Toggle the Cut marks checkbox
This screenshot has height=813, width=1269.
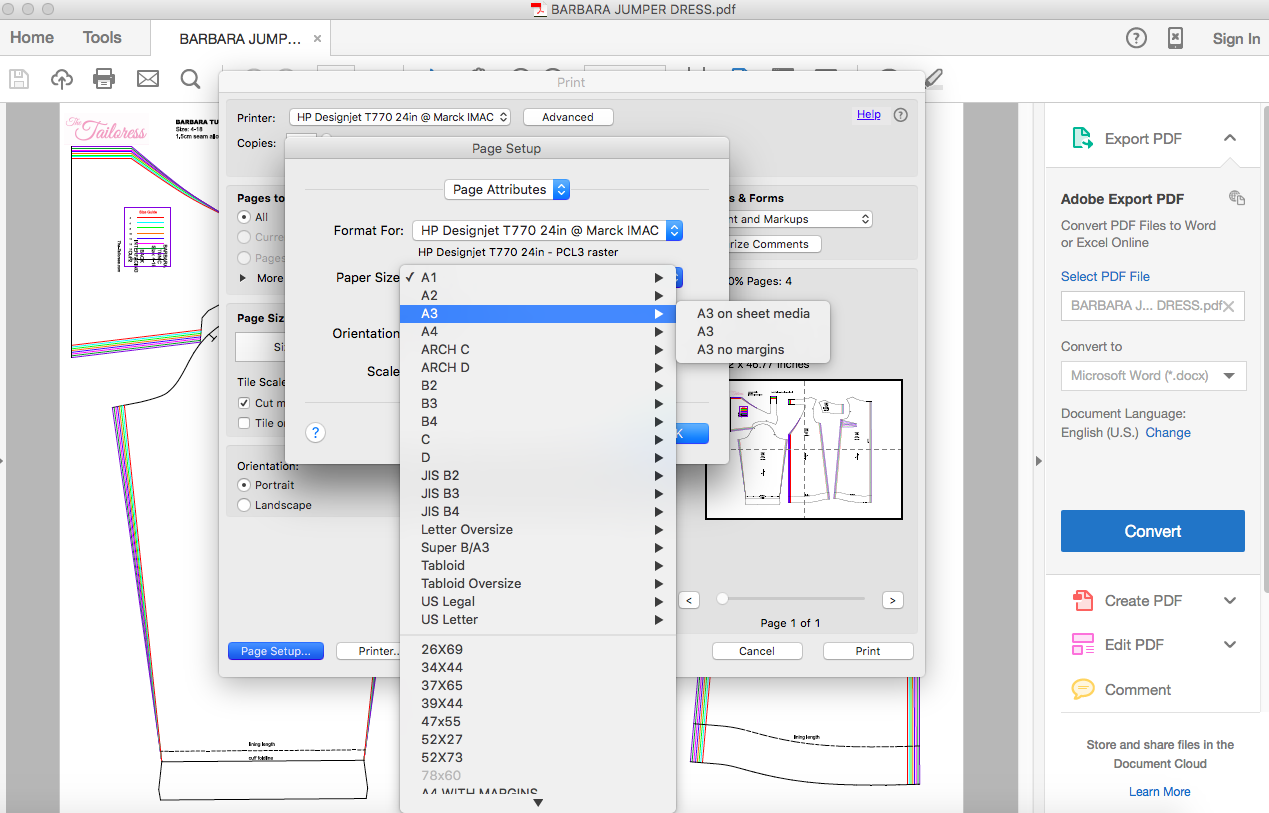point(244,403)
